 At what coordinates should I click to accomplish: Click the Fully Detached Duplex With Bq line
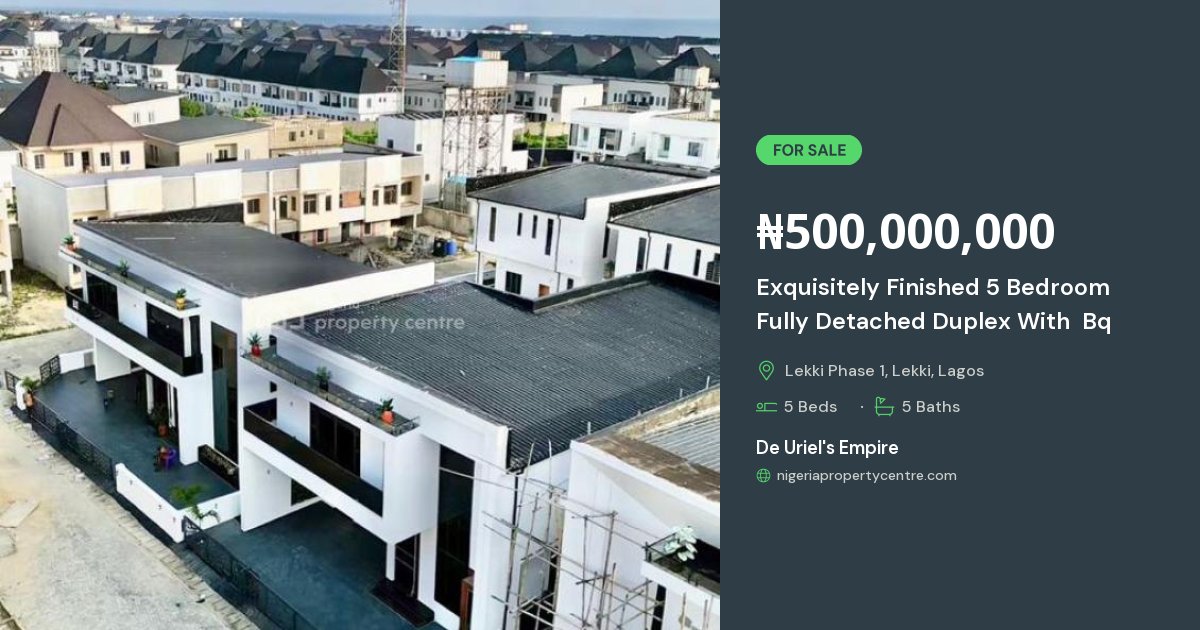click(933, 322)
